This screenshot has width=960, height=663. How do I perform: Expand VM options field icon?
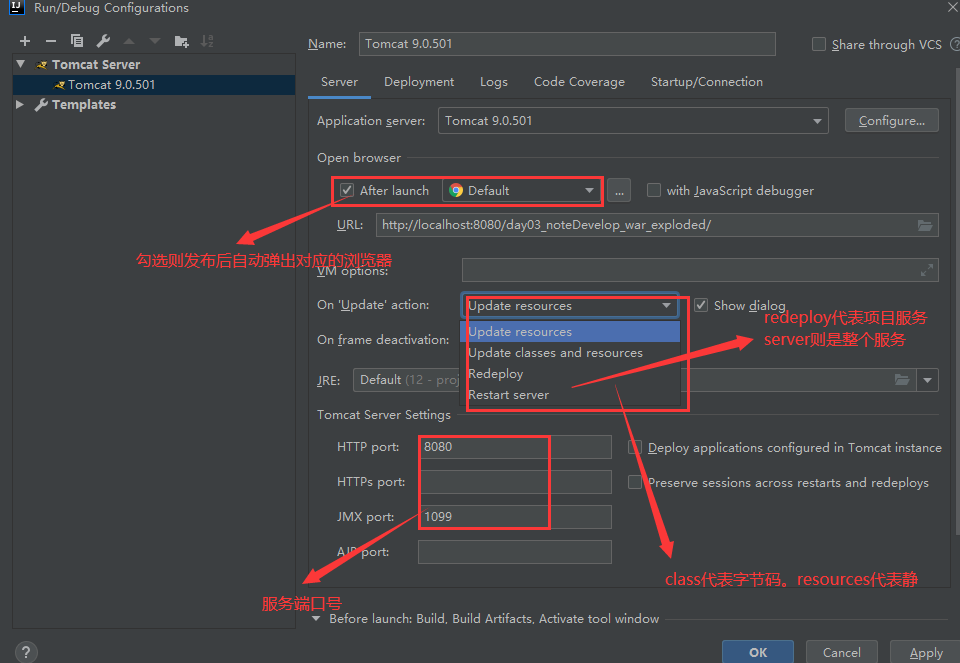(x=927, y=270)
